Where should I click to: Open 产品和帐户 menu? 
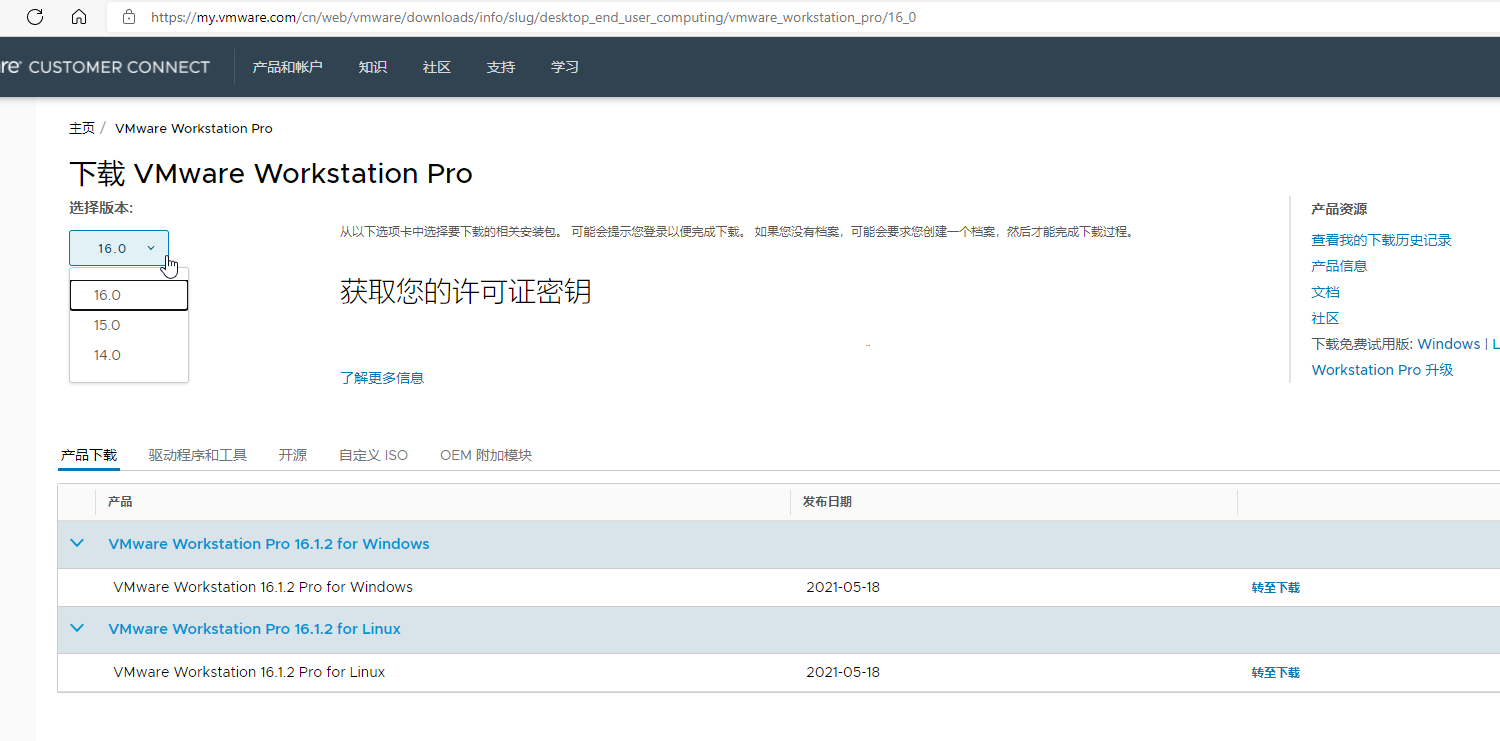(x=287, y=67)
